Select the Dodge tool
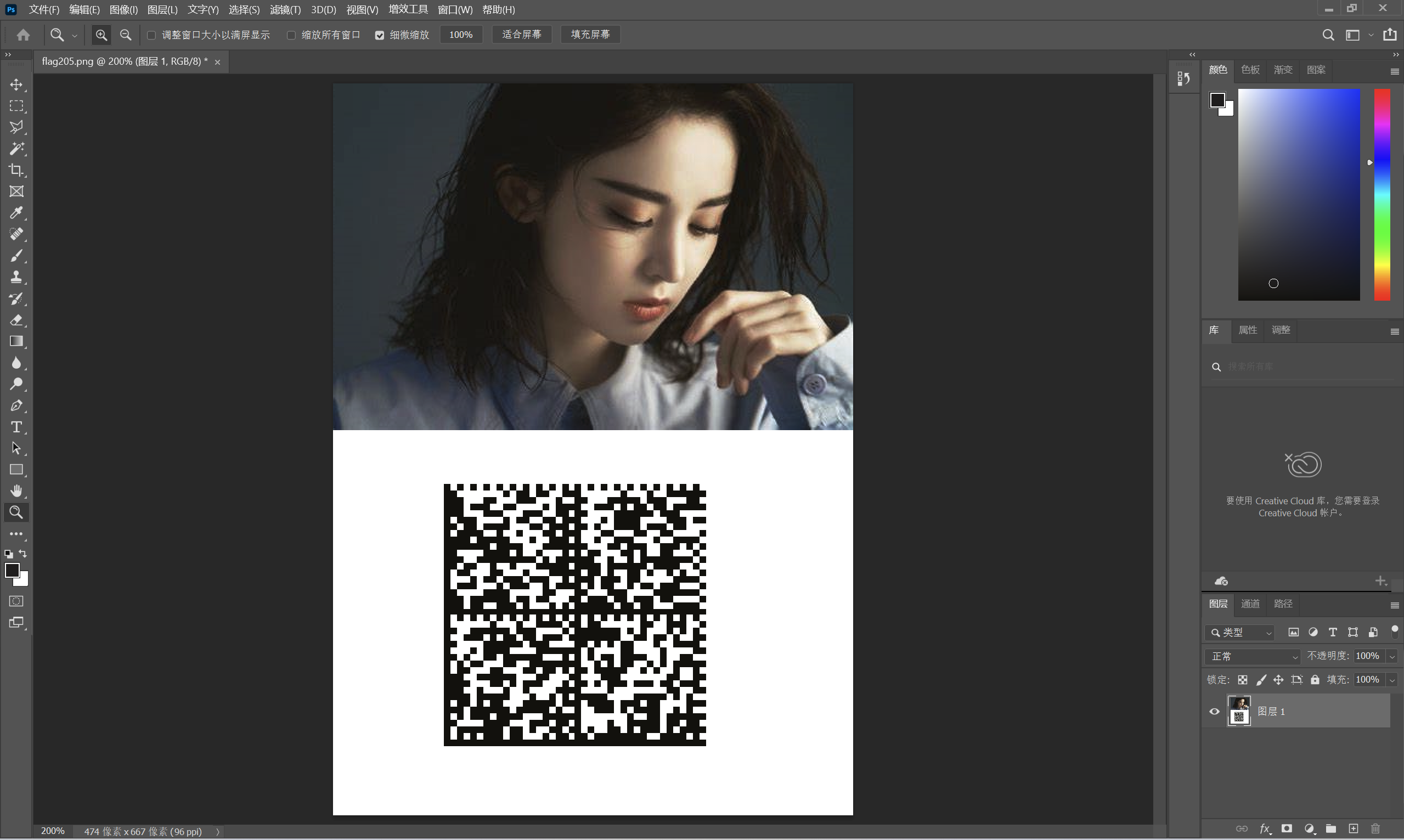Image resolution: width=1404 pixels, height=840 pixels. point(16,384)
